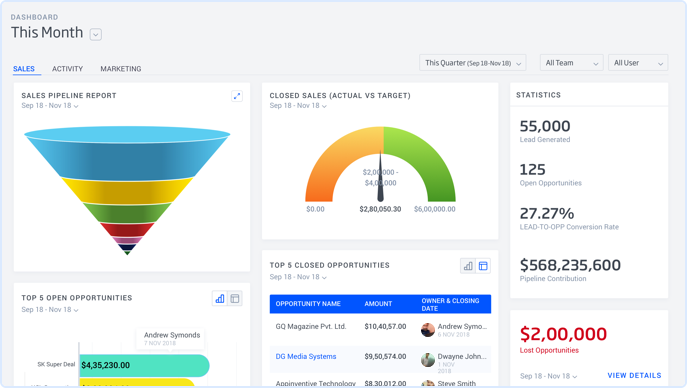This screenshot has width=687, height=388.
Task: Sort by Owner & Closing Date column header
Action: (450, 304)
